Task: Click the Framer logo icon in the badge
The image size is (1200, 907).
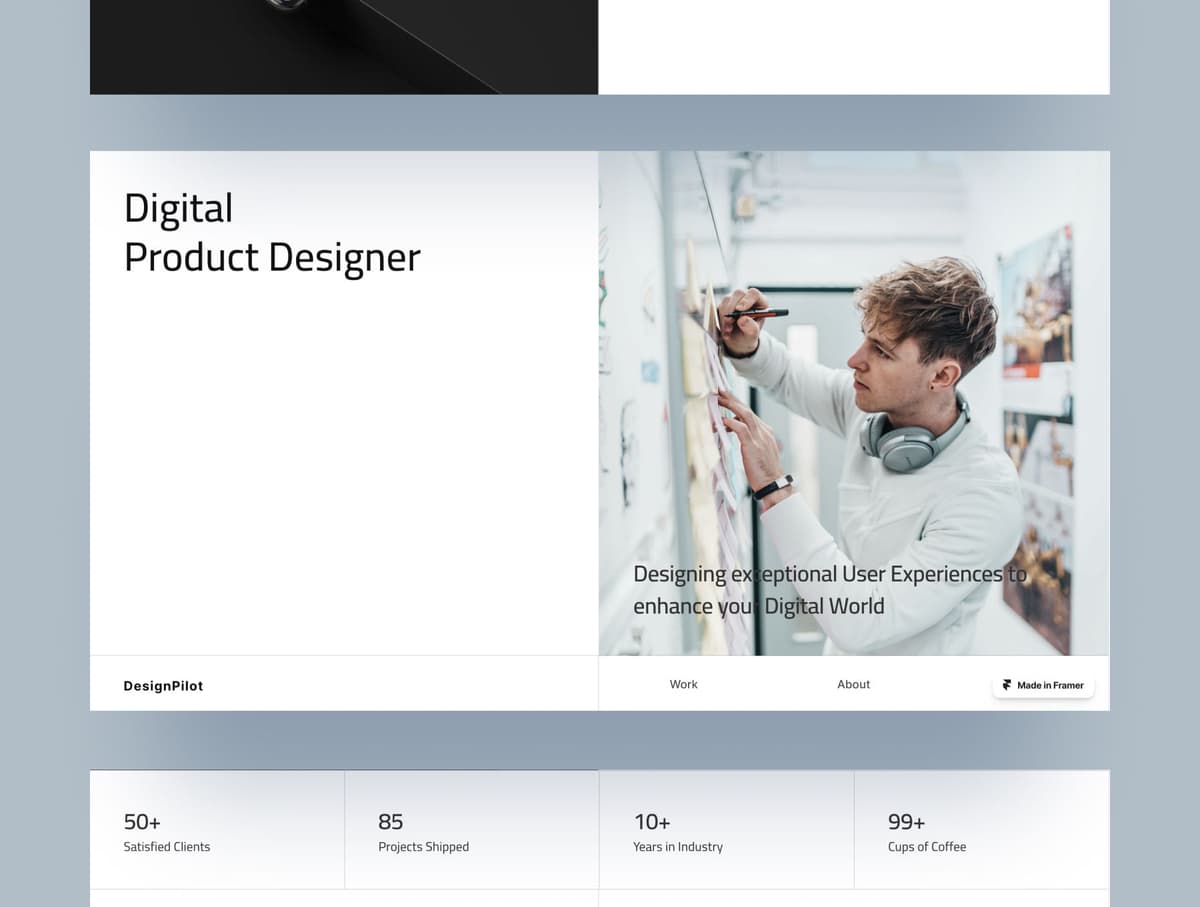Action: (1006, 685)
